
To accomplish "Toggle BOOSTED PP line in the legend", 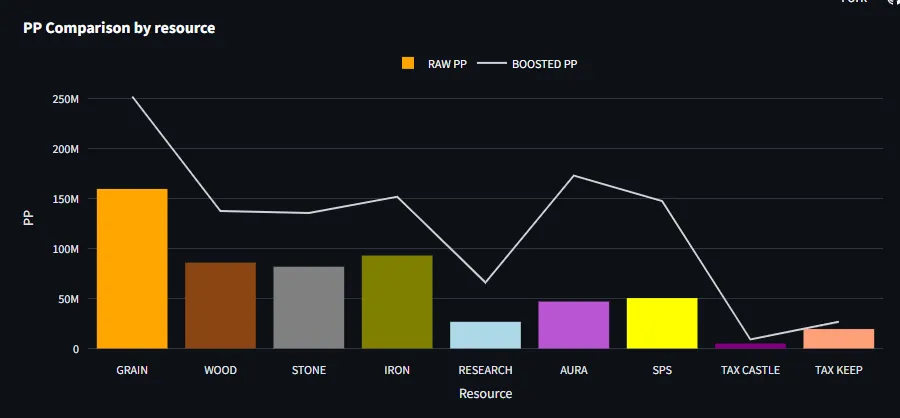I will click(x=527, y=64).
